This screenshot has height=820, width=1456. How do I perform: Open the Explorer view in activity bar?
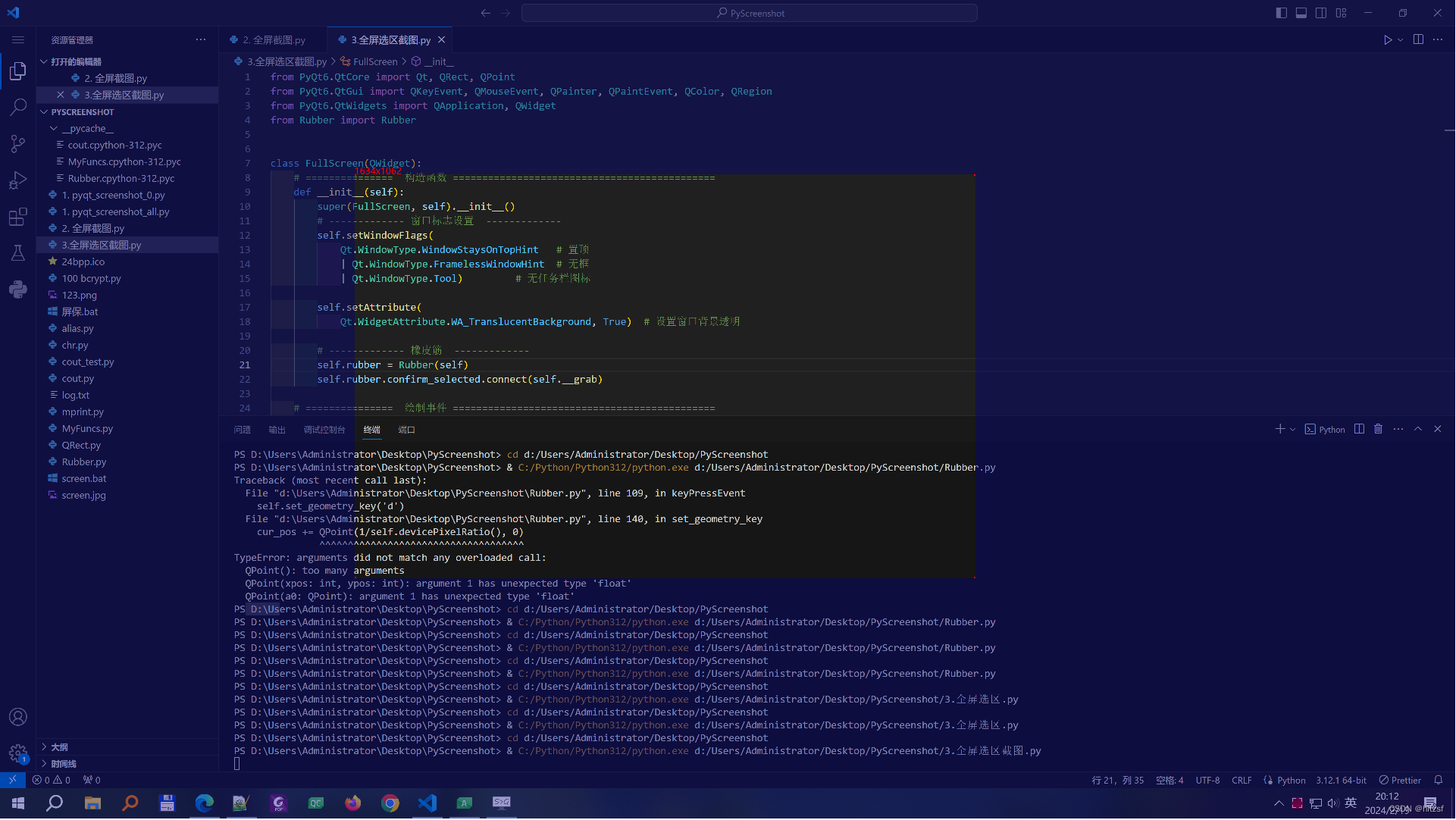(18, 71)
